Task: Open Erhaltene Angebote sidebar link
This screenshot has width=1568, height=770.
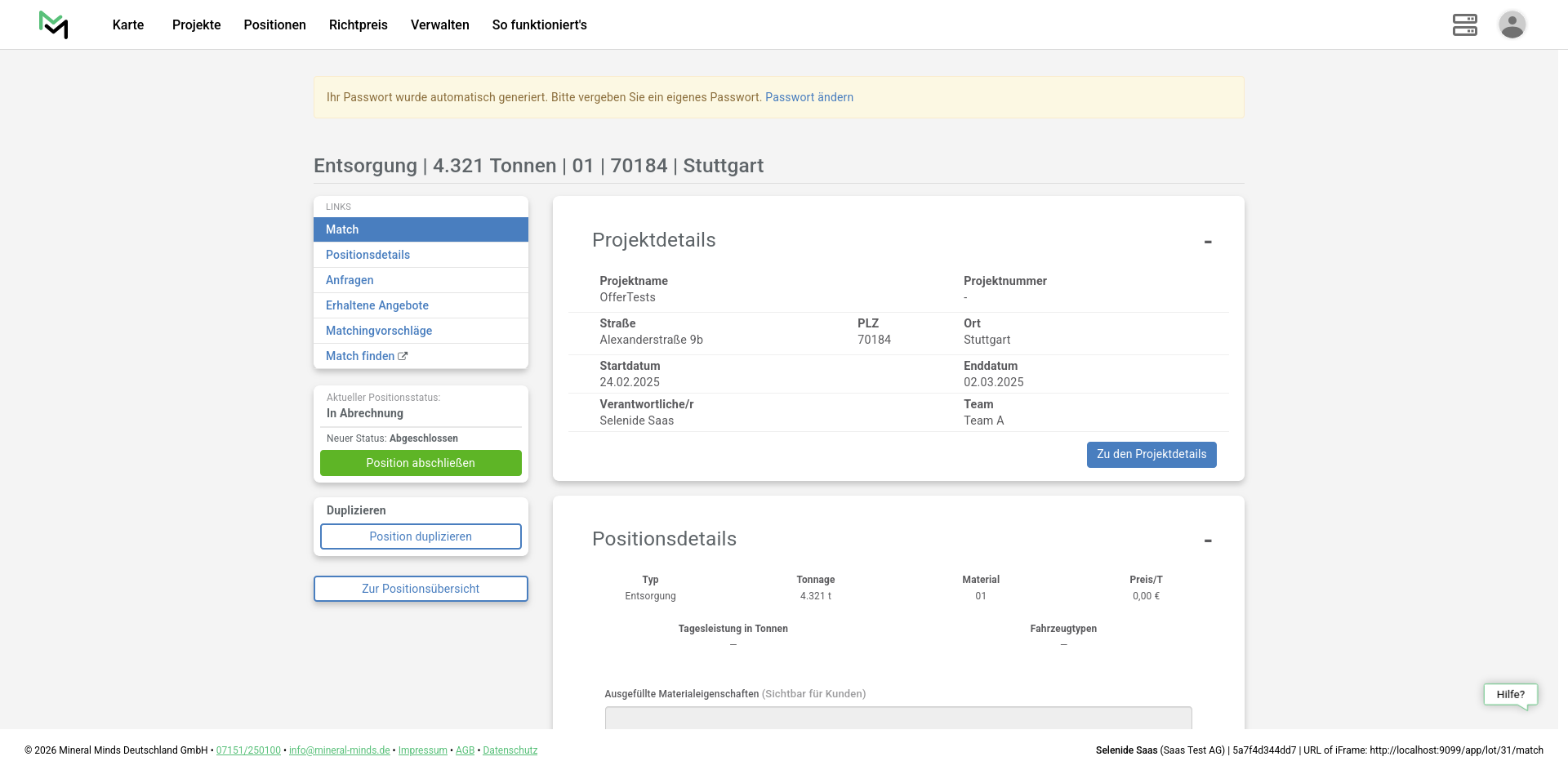Action: click(x=376, y=305)
